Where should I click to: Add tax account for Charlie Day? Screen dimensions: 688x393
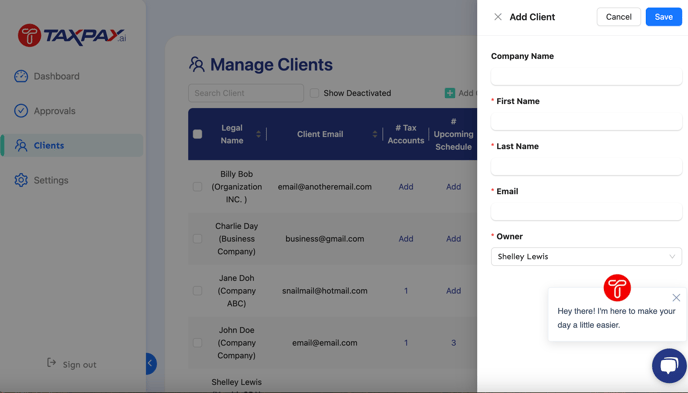pyautogui.click(x=406, y=239)
